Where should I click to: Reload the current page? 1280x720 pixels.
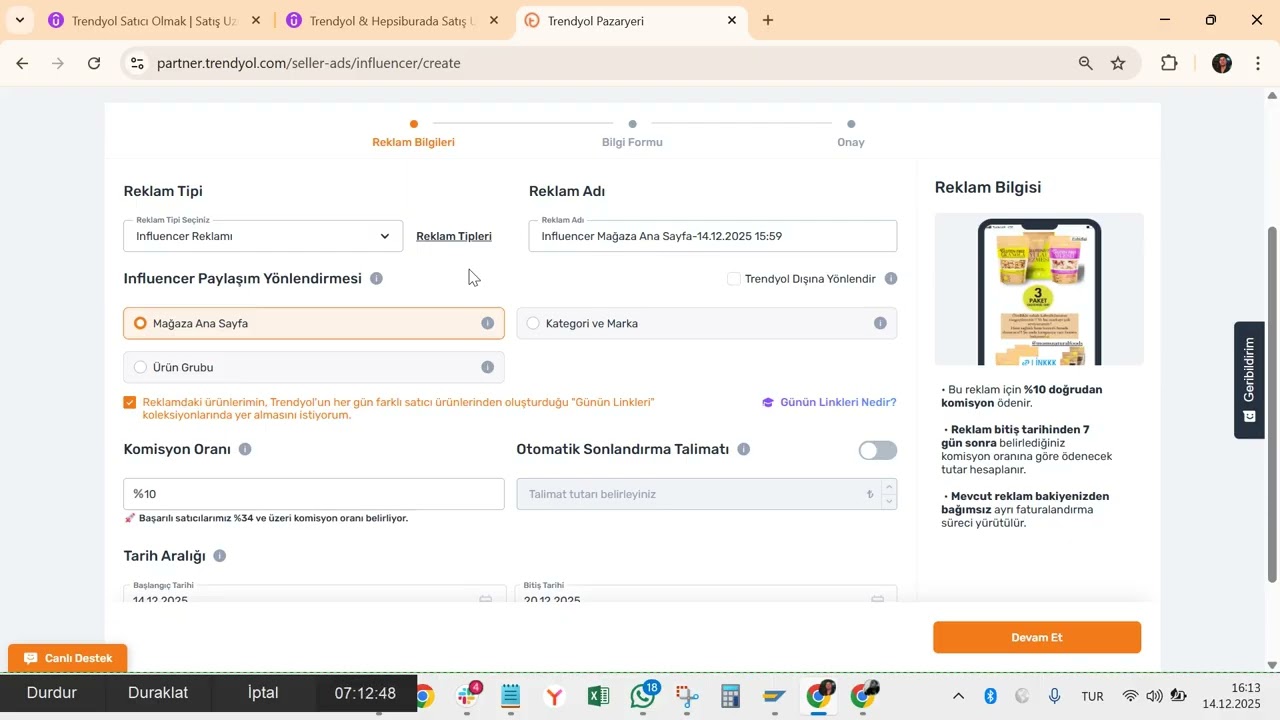click(x=94, y=63)
